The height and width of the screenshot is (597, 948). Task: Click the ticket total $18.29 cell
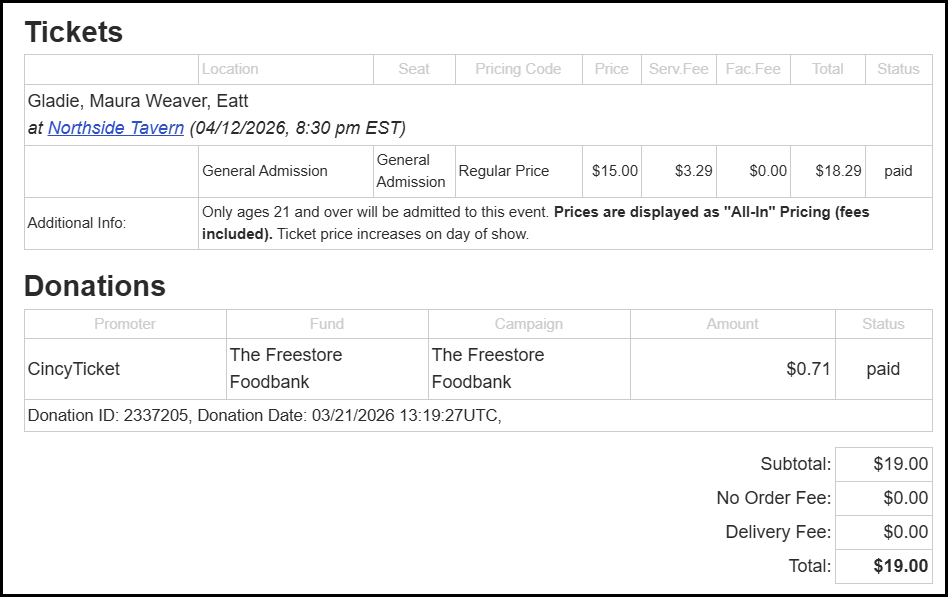[x=837, y=171]
